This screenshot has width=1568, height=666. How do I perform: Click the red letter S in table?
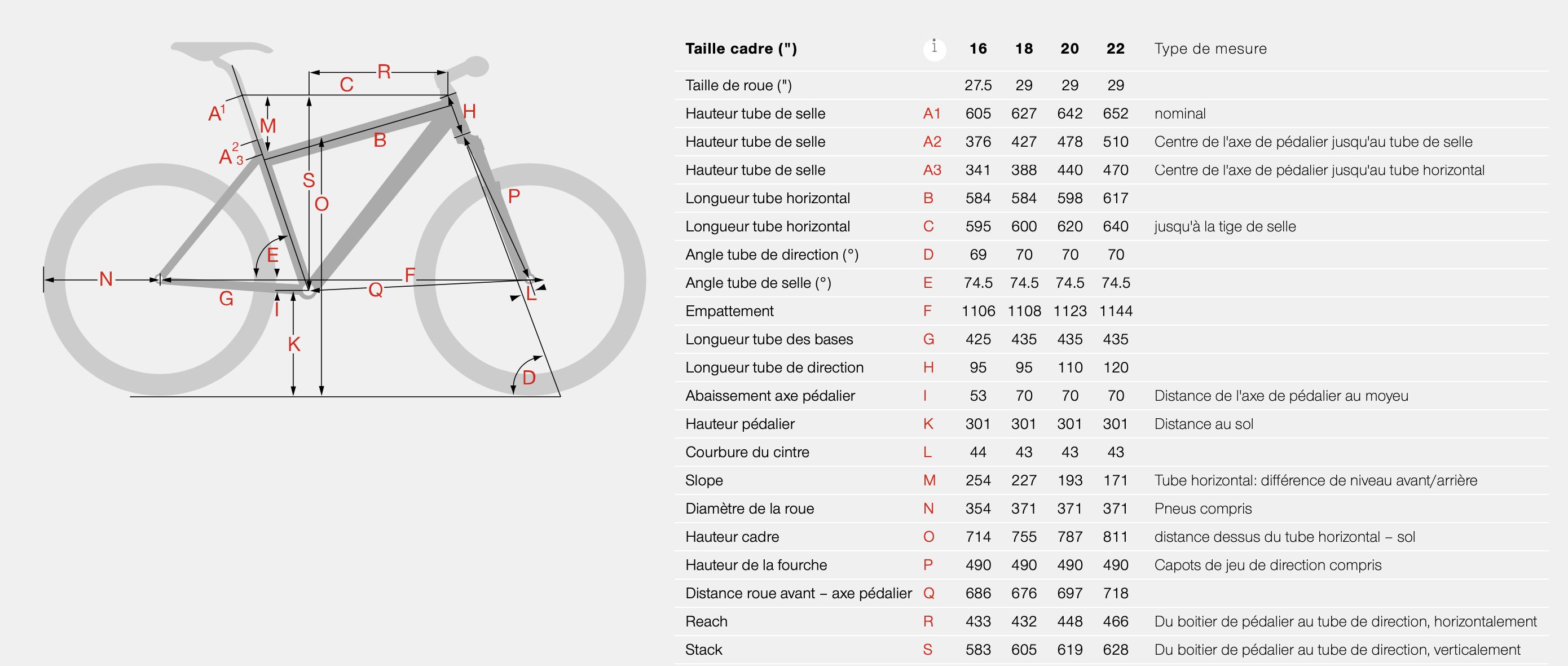pos(927,650)
